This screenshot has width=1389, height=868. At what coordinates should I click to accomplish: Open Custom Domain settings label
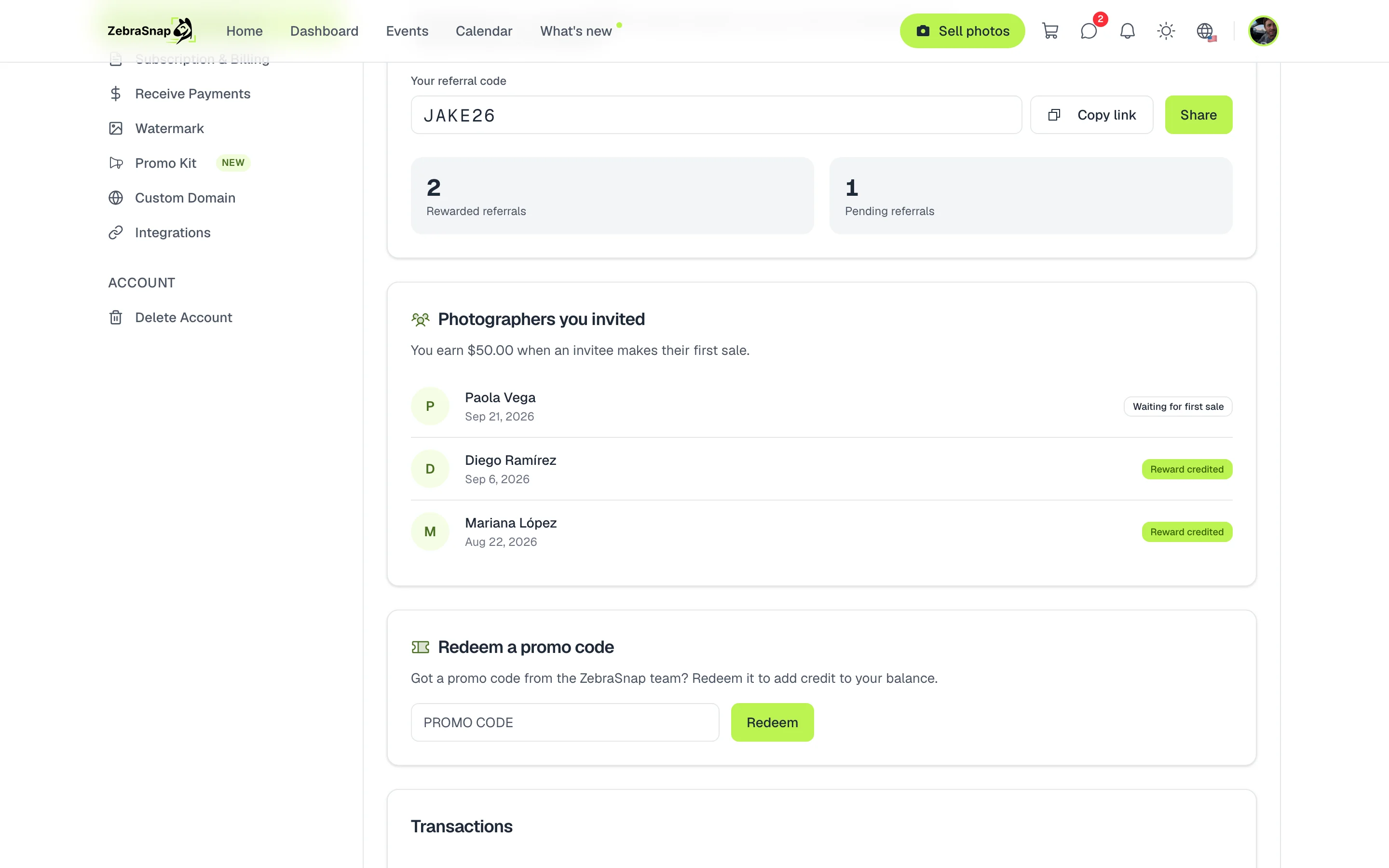tap(185, 198)
